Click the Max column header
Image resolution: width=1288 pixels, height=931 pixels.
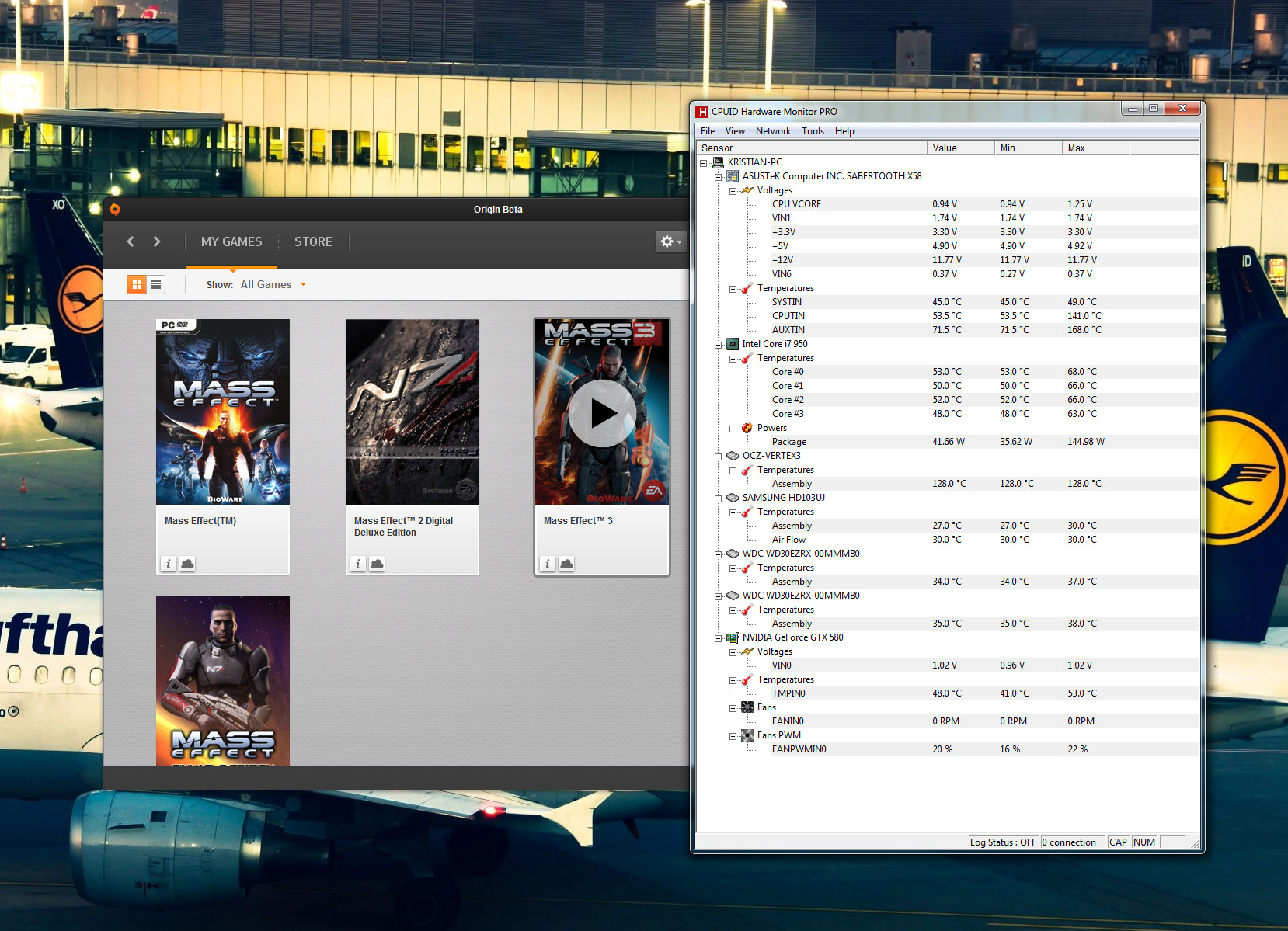[x=1096, y=148]
